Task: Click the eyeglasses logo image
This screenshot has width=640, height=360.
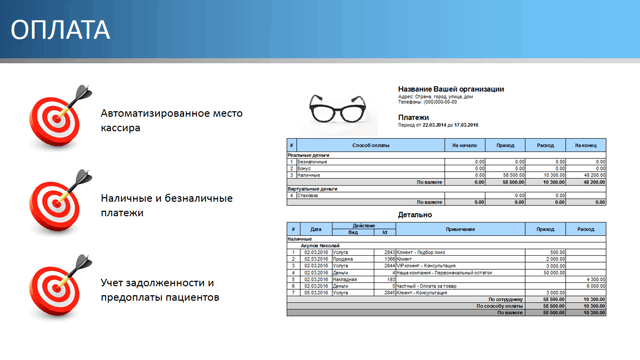Action: [338, 109]
